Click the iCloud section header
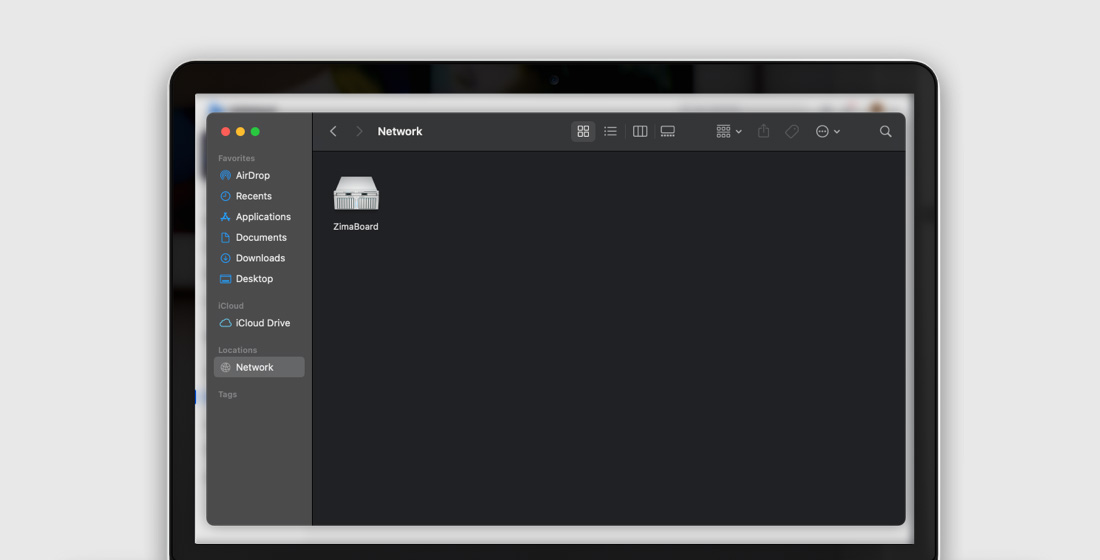The height and width of the screenshot is (560, 1100). click(x=231, y=306)
